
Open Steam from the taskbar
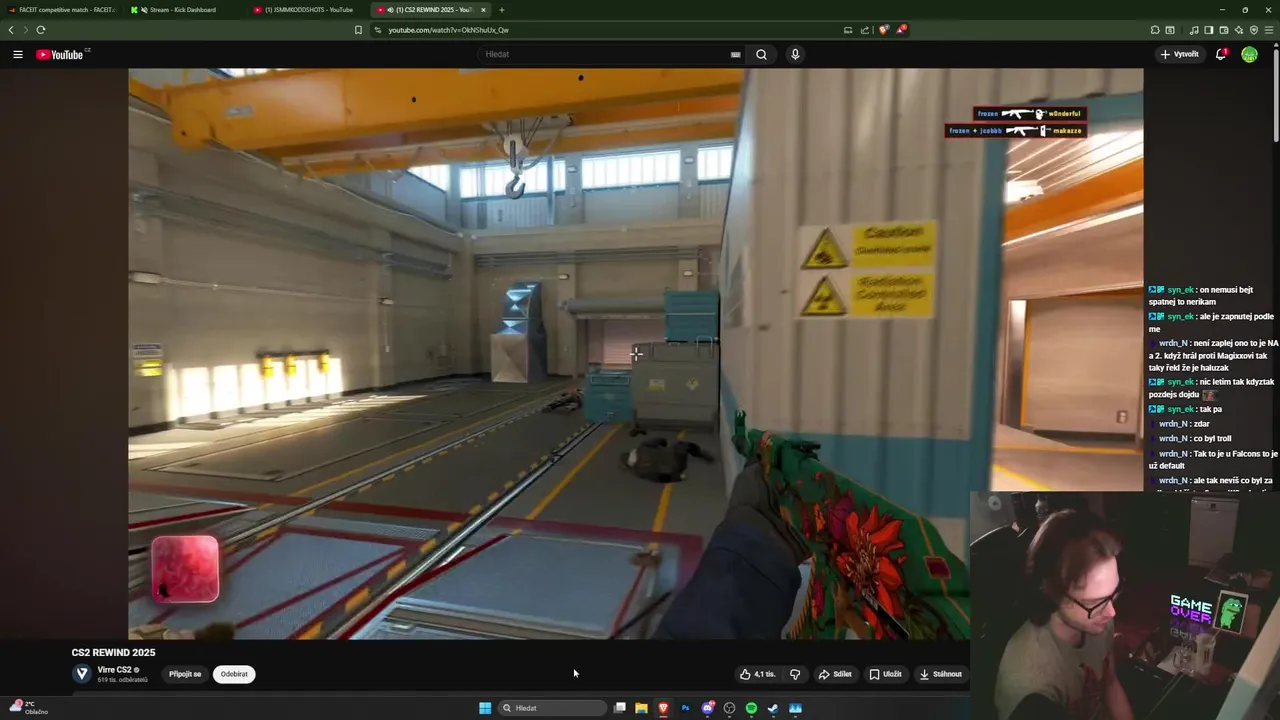click(773, 708)
